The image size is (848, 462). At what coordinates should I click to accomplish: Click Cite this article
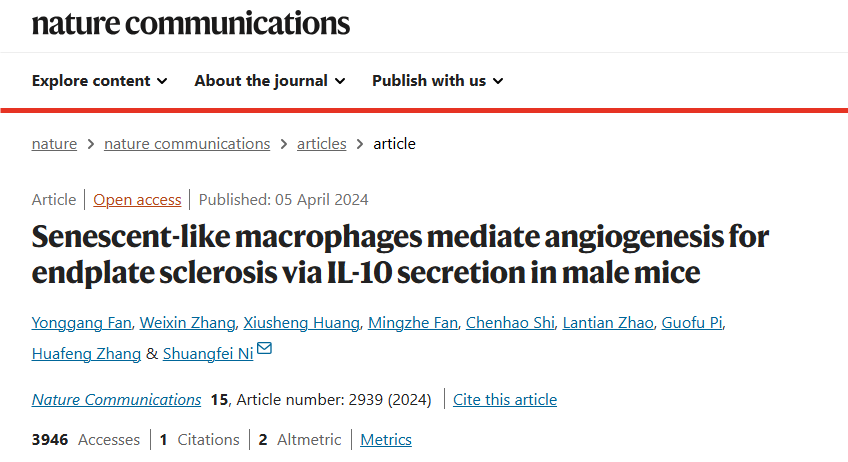(505, 399)
